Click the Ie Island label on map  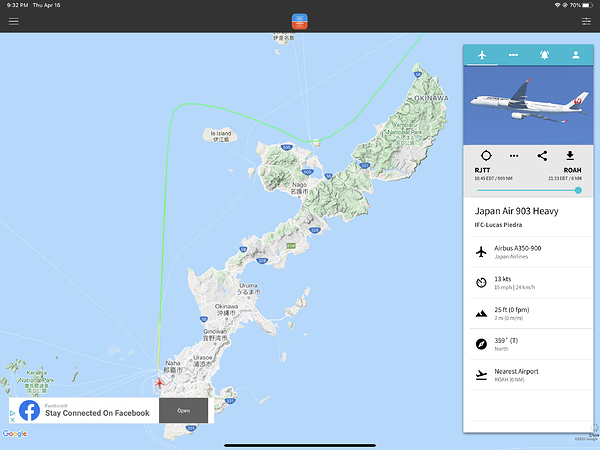221,136
